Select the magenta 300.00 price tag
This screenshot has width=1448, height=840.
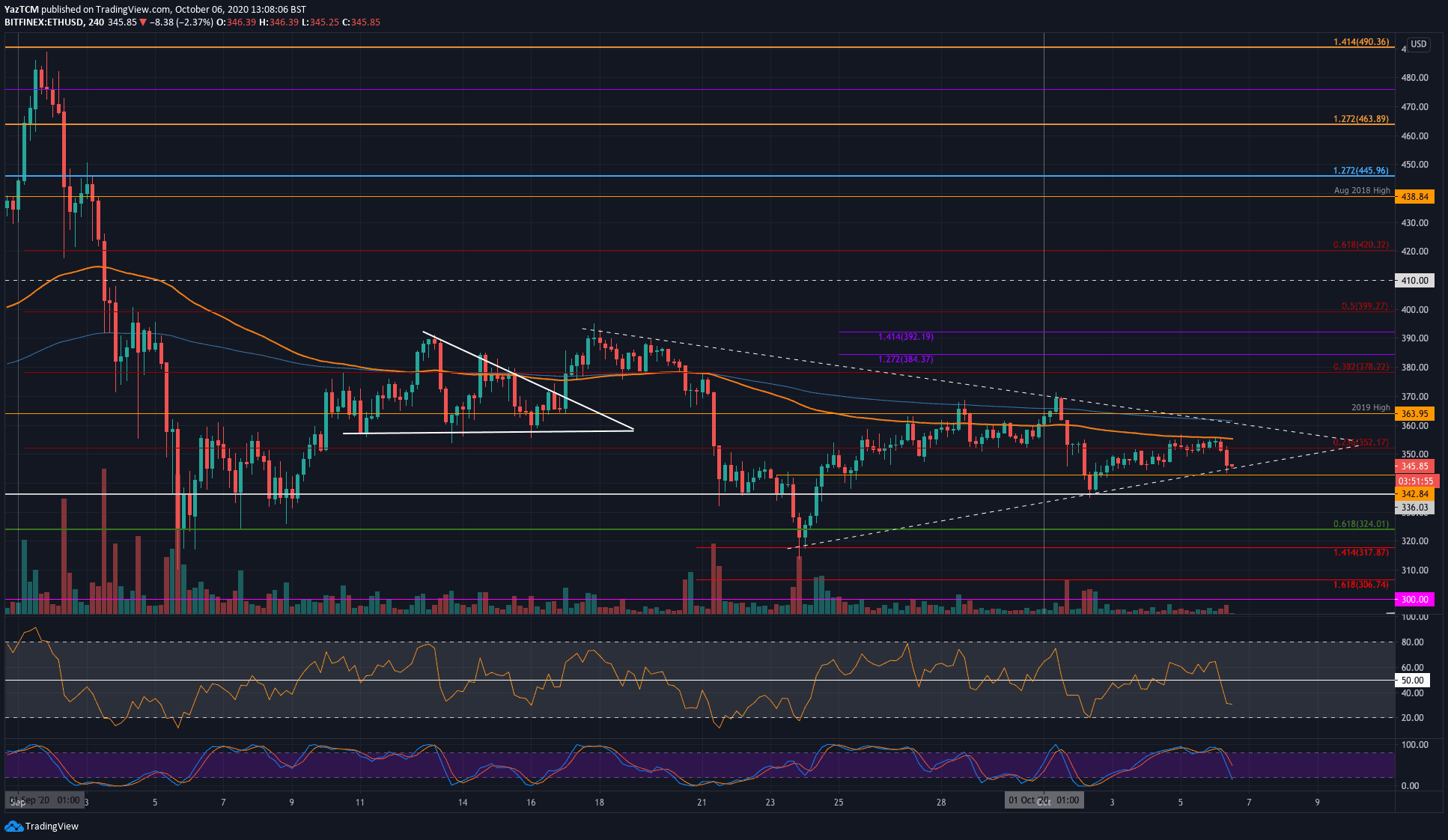pos(1414,600)
